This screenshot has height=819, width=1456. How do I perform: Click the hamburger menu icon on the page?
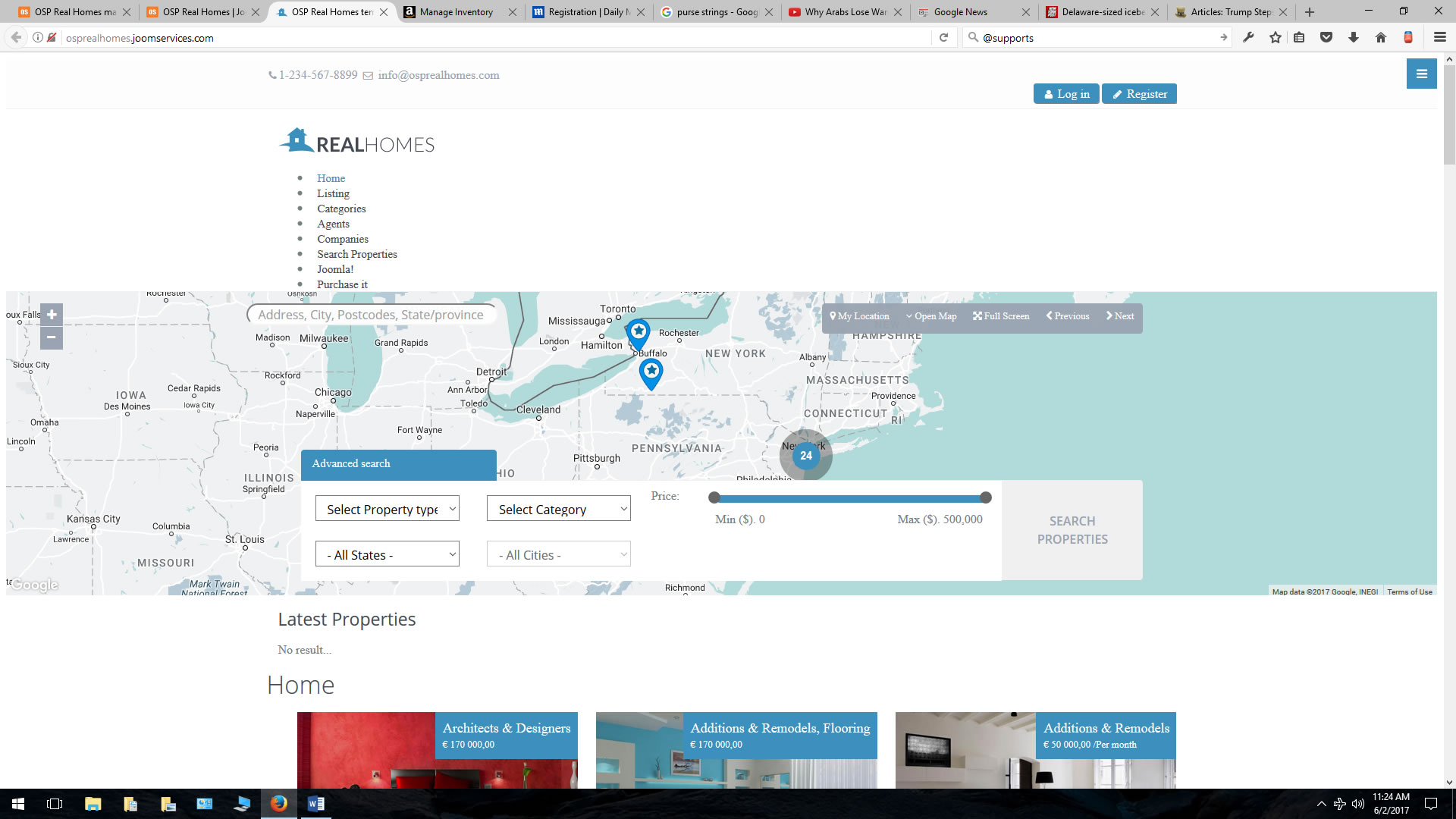[1421, 74]
